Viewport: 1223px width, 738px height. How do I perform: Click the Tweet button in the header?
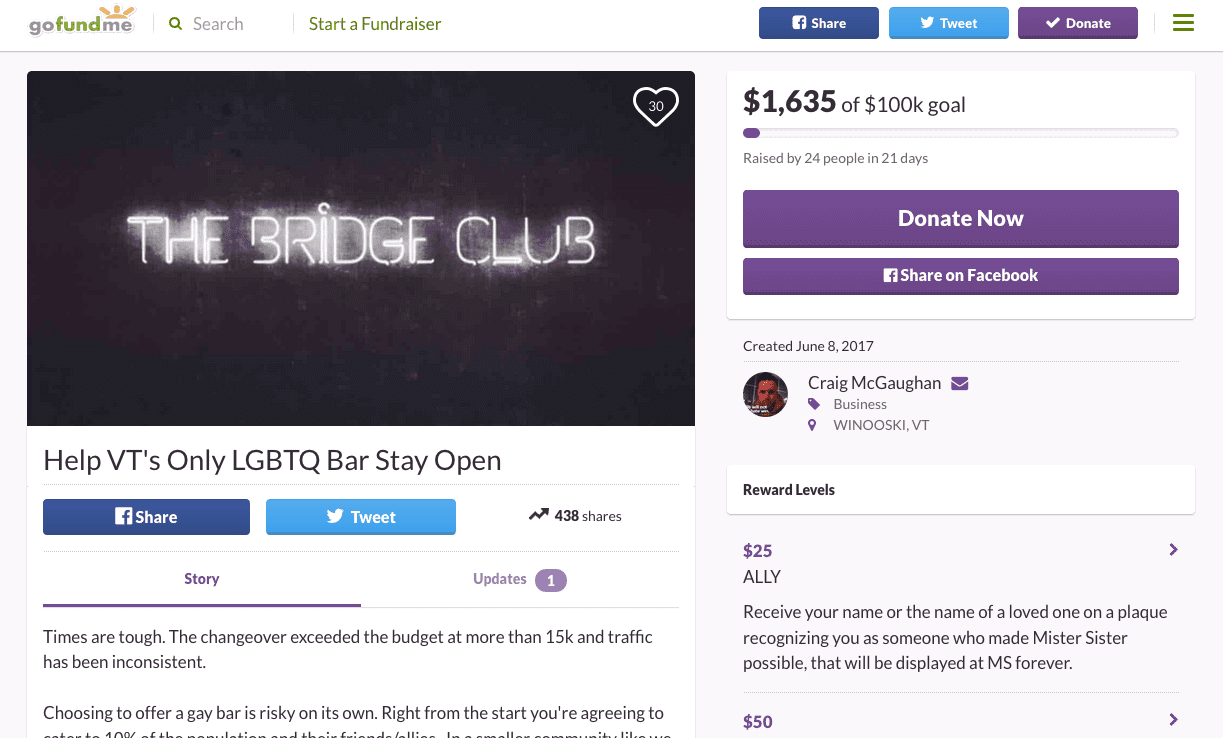[x=948, y=23]
